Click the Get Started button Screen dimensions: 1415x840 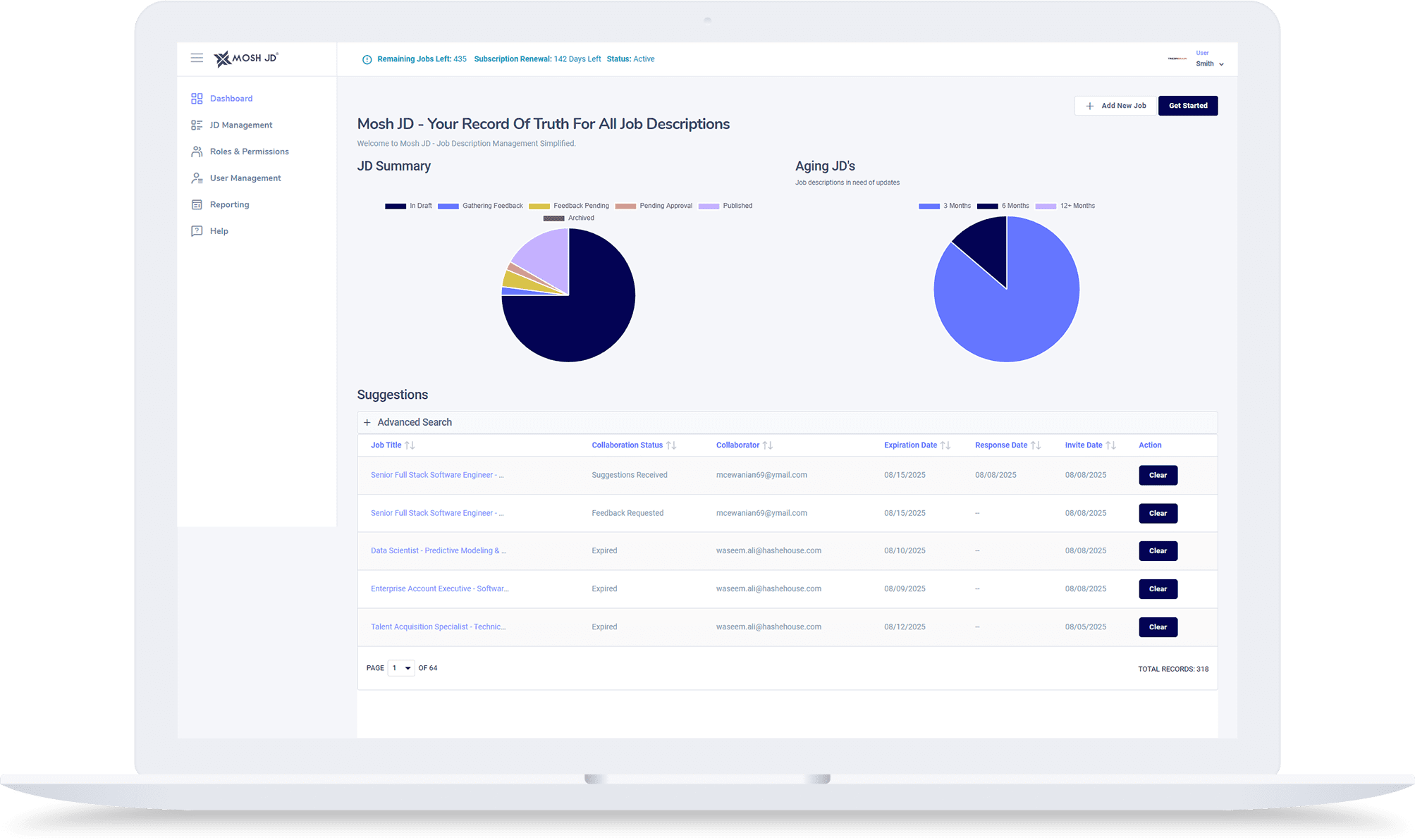point(1187,106)
